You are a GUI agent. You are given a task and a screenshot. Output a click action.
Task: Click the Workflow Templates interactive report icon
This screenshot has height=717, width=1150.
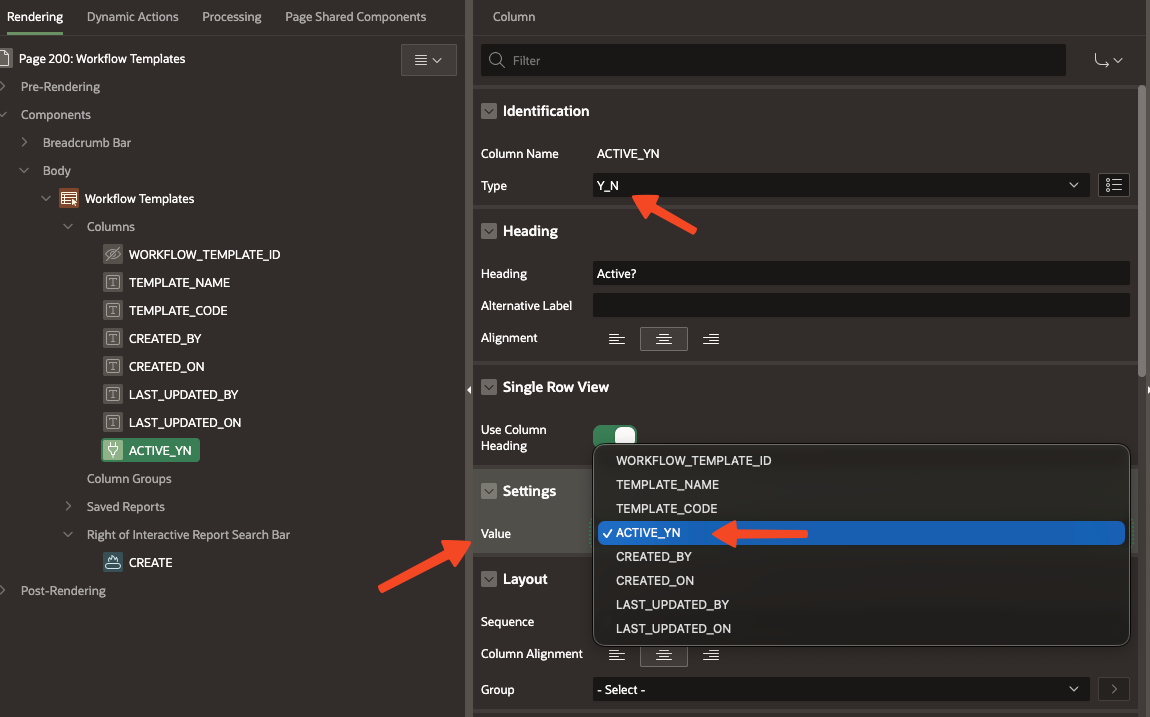tap(69, 199)
